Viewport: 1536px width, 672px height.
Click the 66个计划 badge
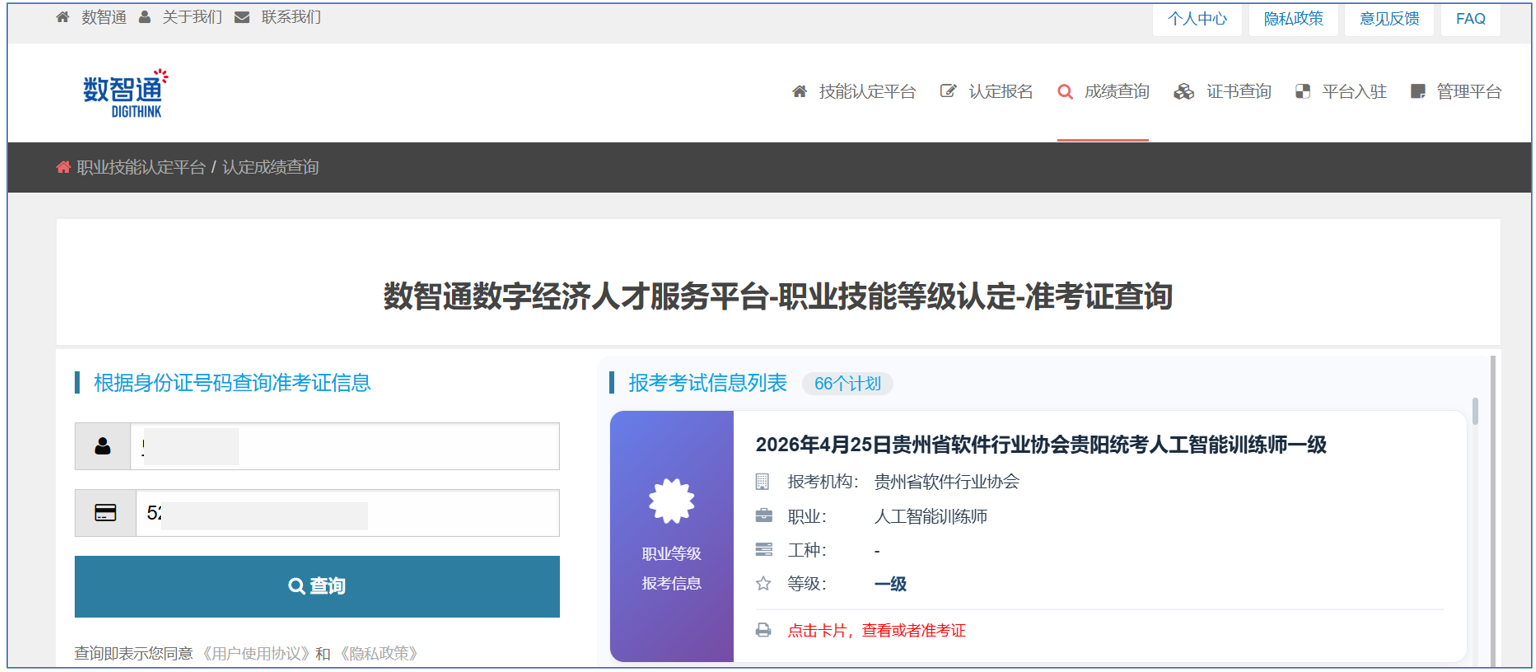point(847,383)
